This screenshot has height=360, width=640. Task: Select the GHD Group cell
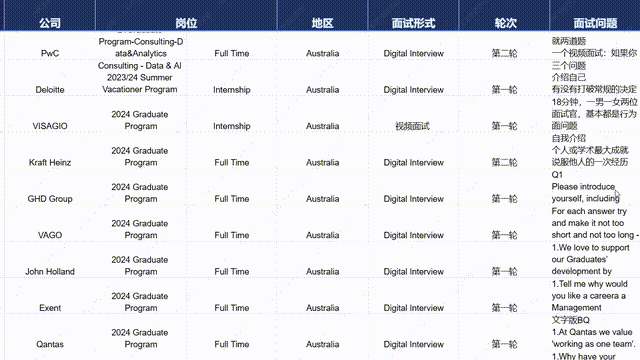coord(50,199)
